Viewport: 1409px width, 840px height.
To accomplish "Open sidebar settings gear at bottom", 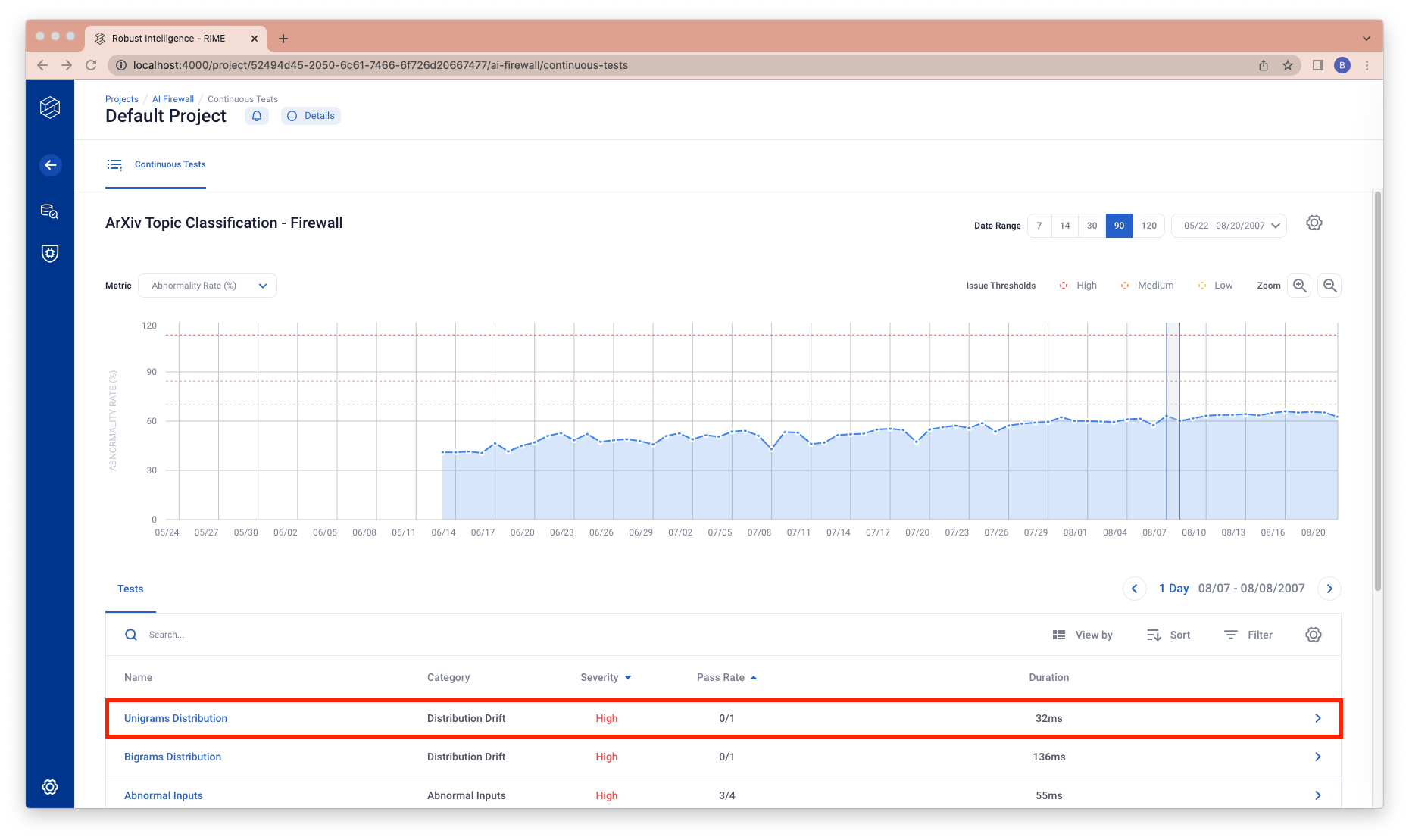I will click(50, 787).
